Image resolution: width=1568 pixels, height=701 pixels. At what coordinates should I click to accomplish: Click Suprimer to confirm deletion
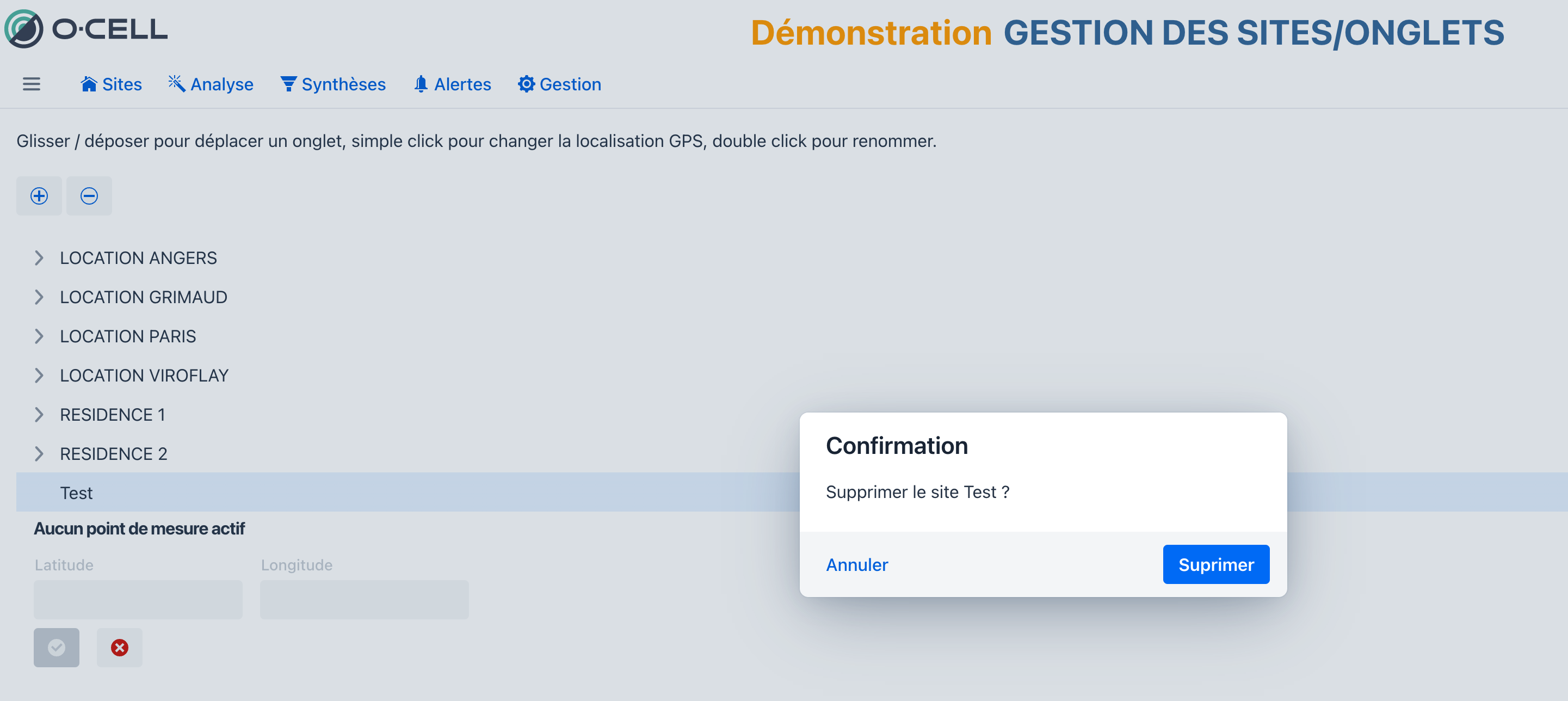[1215, 564]
